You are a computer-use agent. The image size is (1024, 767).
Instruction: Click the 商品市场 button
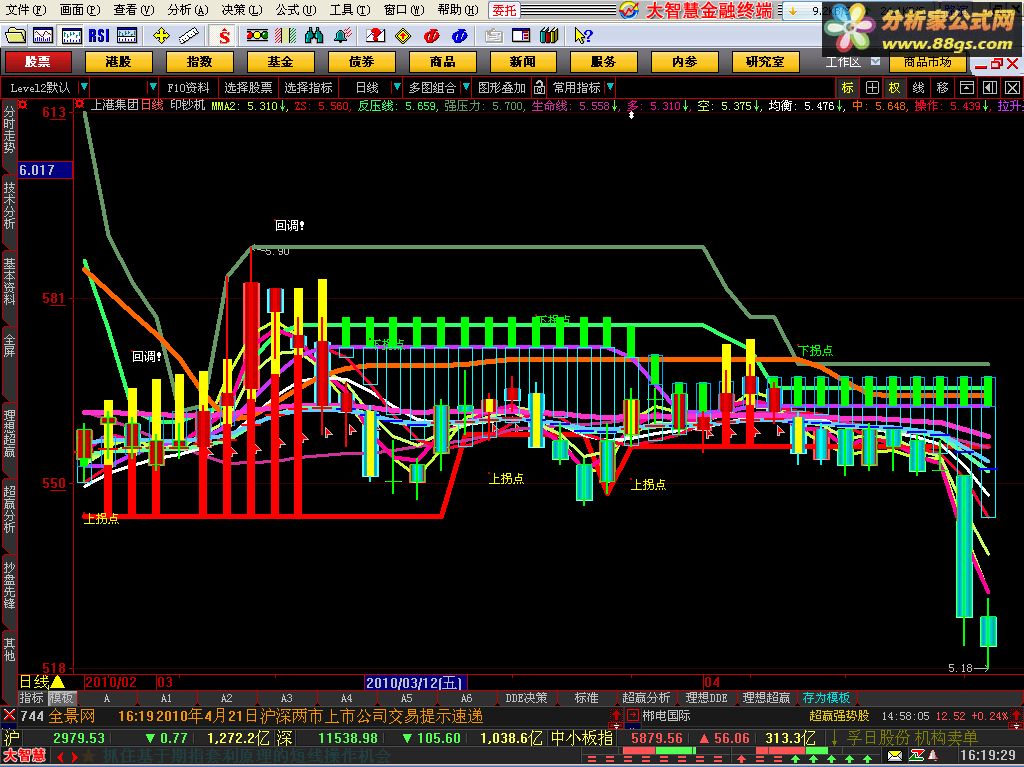927,62
